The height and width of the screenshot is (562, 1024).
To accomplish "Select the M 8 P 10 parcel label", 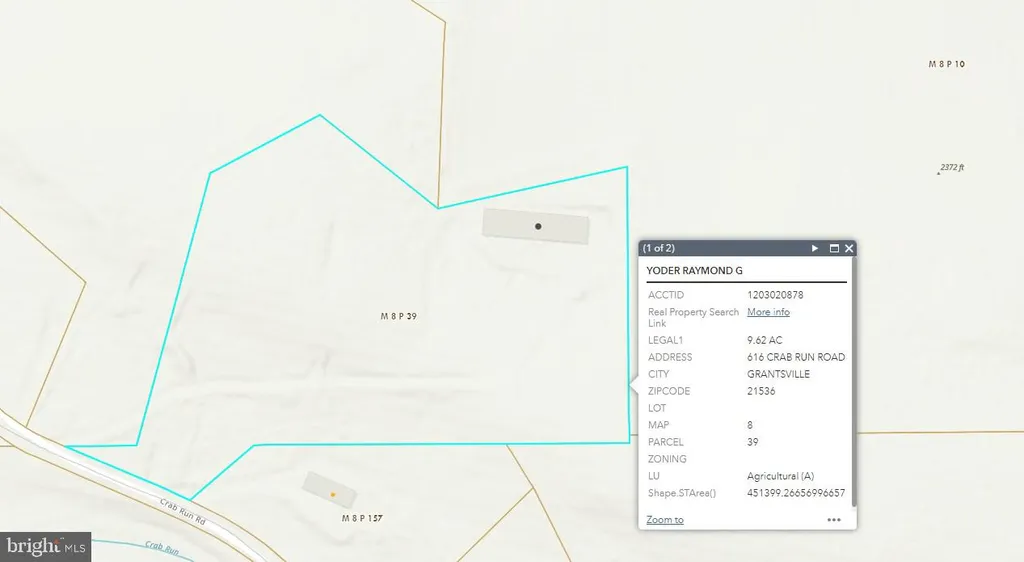I will (x=946, y=64).
